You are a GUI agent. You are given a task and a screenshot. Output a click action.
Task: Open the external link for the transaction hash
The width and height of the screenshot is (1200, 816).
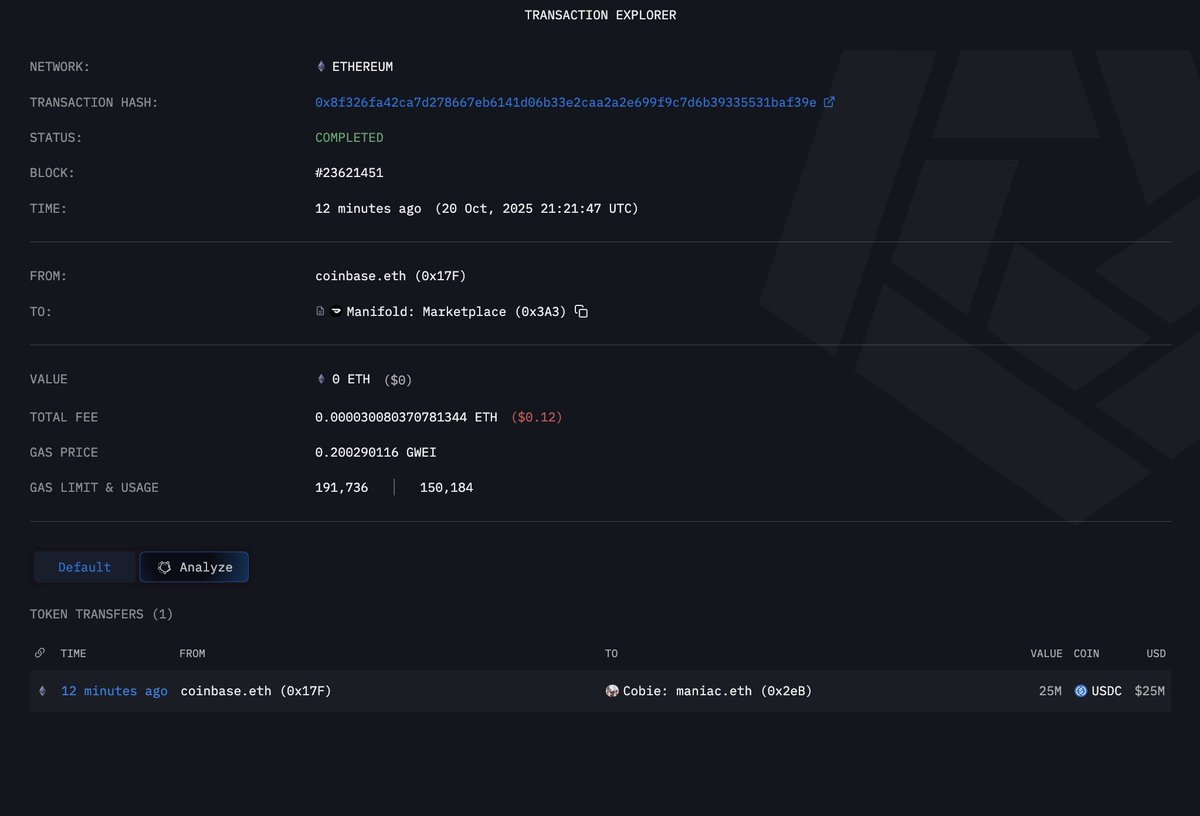coord(831,101)
